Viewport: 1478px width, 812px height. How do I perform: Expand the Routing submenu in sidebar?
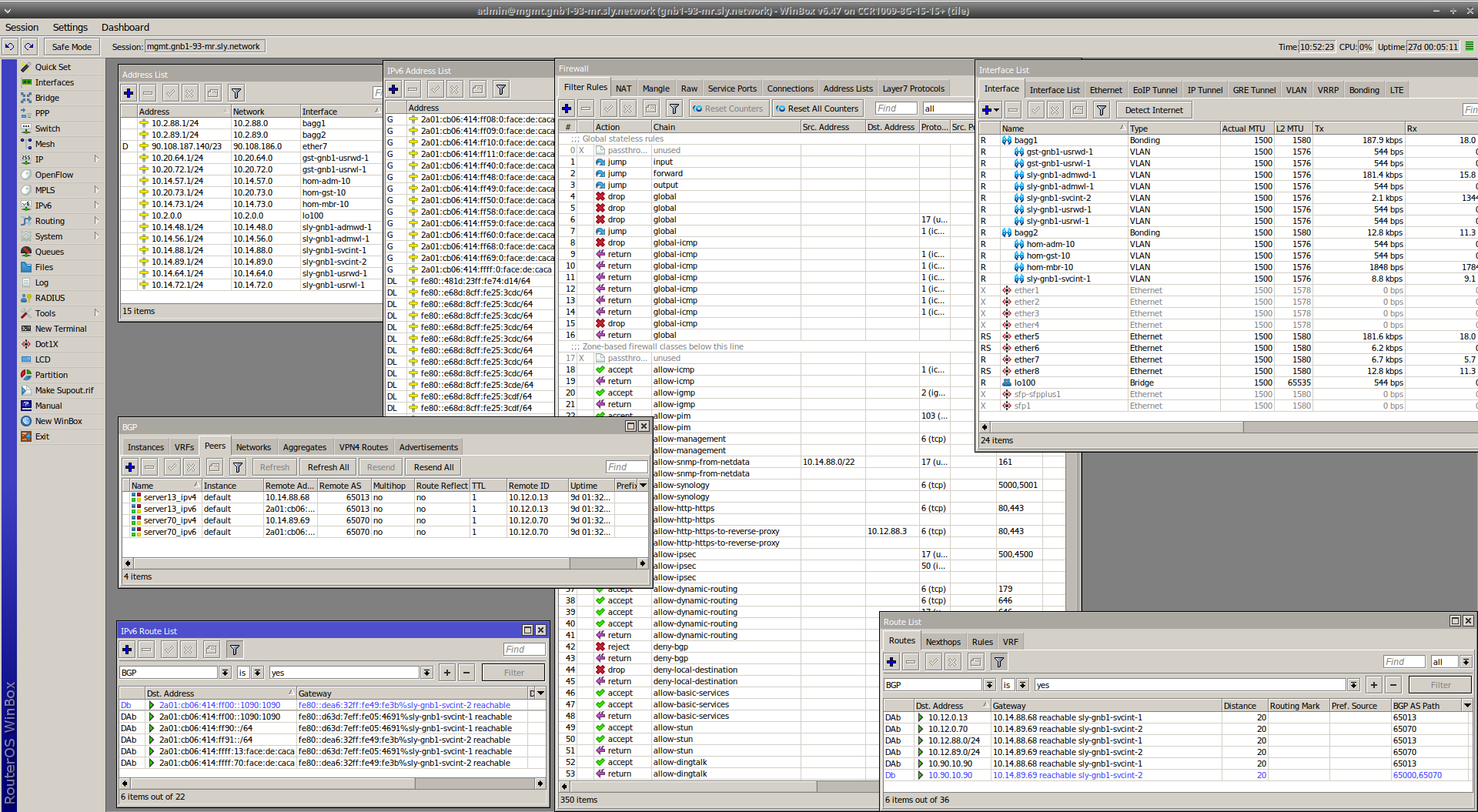tap(96, 221)
